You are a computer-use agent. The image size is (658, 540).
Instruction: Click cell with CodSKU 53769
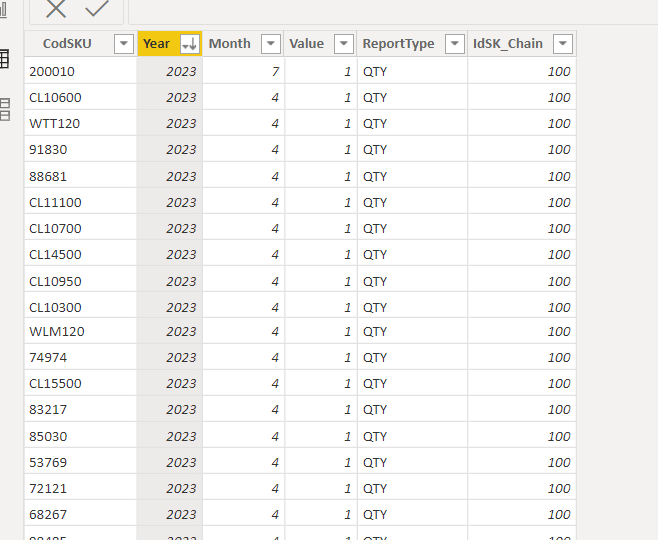point(81,462)
